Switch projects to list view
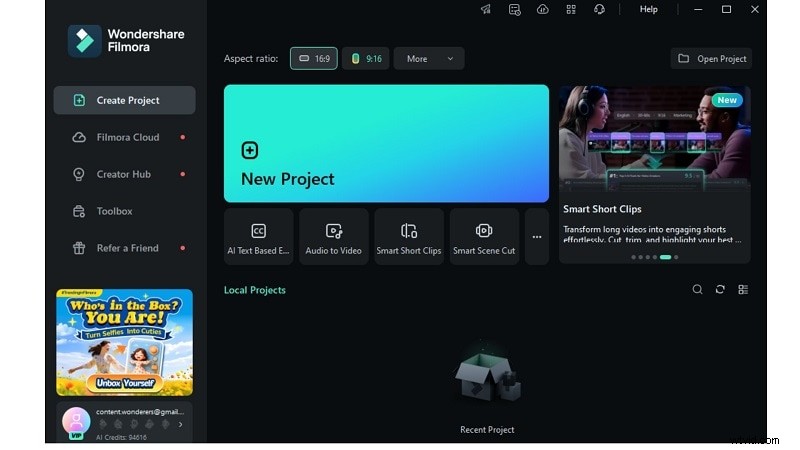800x450 pixels. point(743,290)
